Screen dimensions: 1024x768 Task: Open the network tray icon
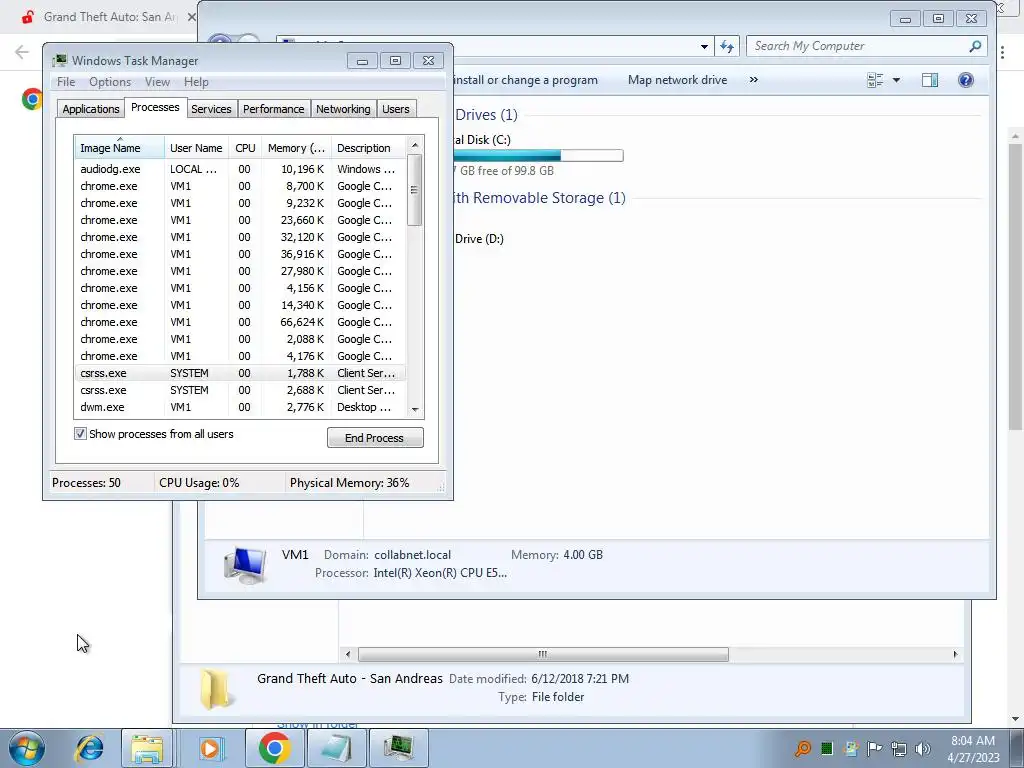tap(899, 748)
